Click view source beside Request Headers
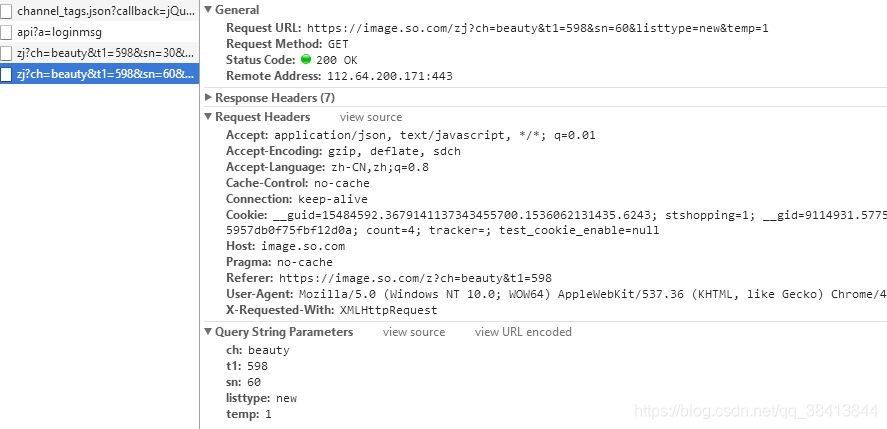 pyautogui.click(x=371, y=117)
